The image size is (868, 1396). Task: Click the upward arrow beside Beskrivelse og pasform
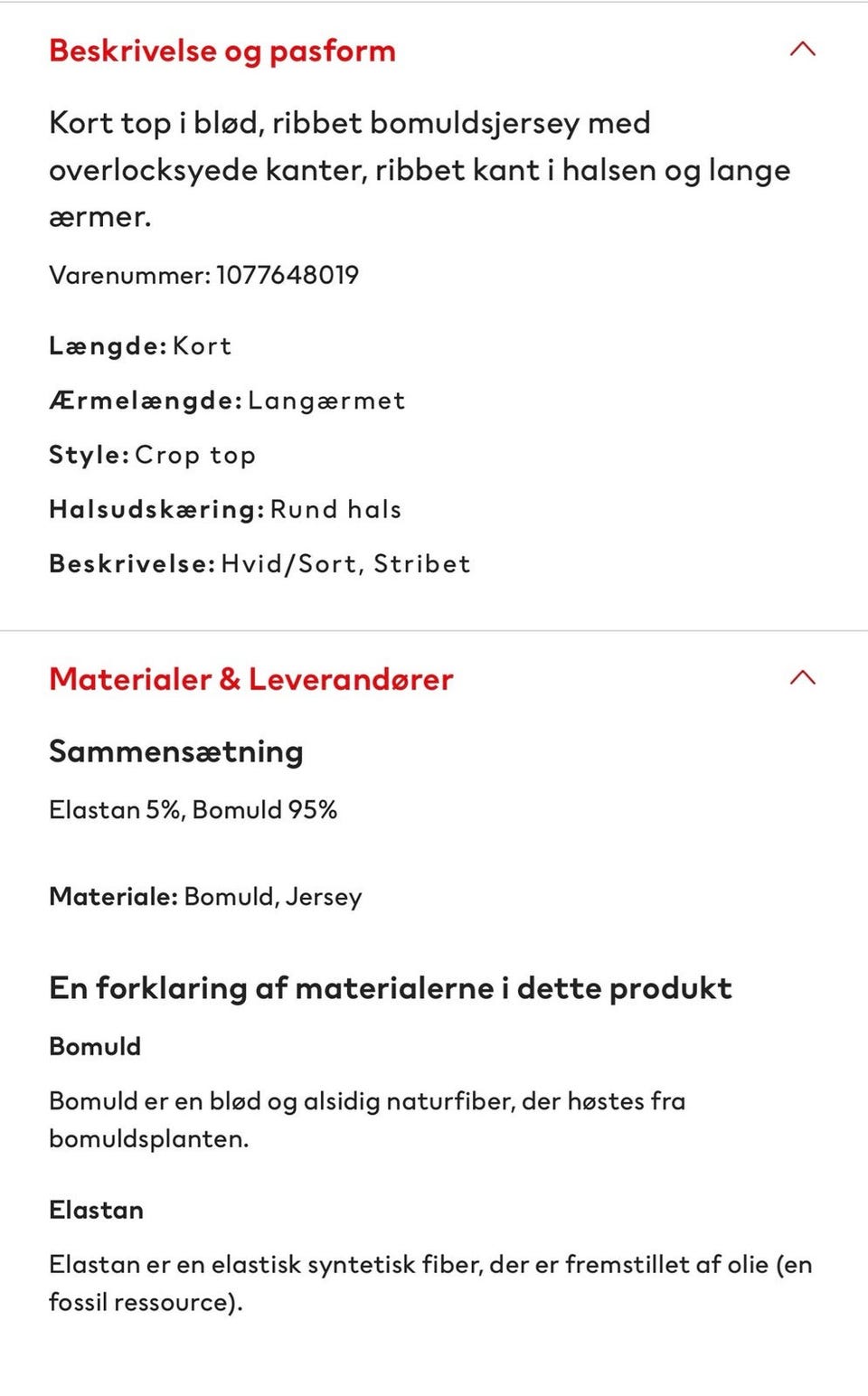[x=801, y=51]
